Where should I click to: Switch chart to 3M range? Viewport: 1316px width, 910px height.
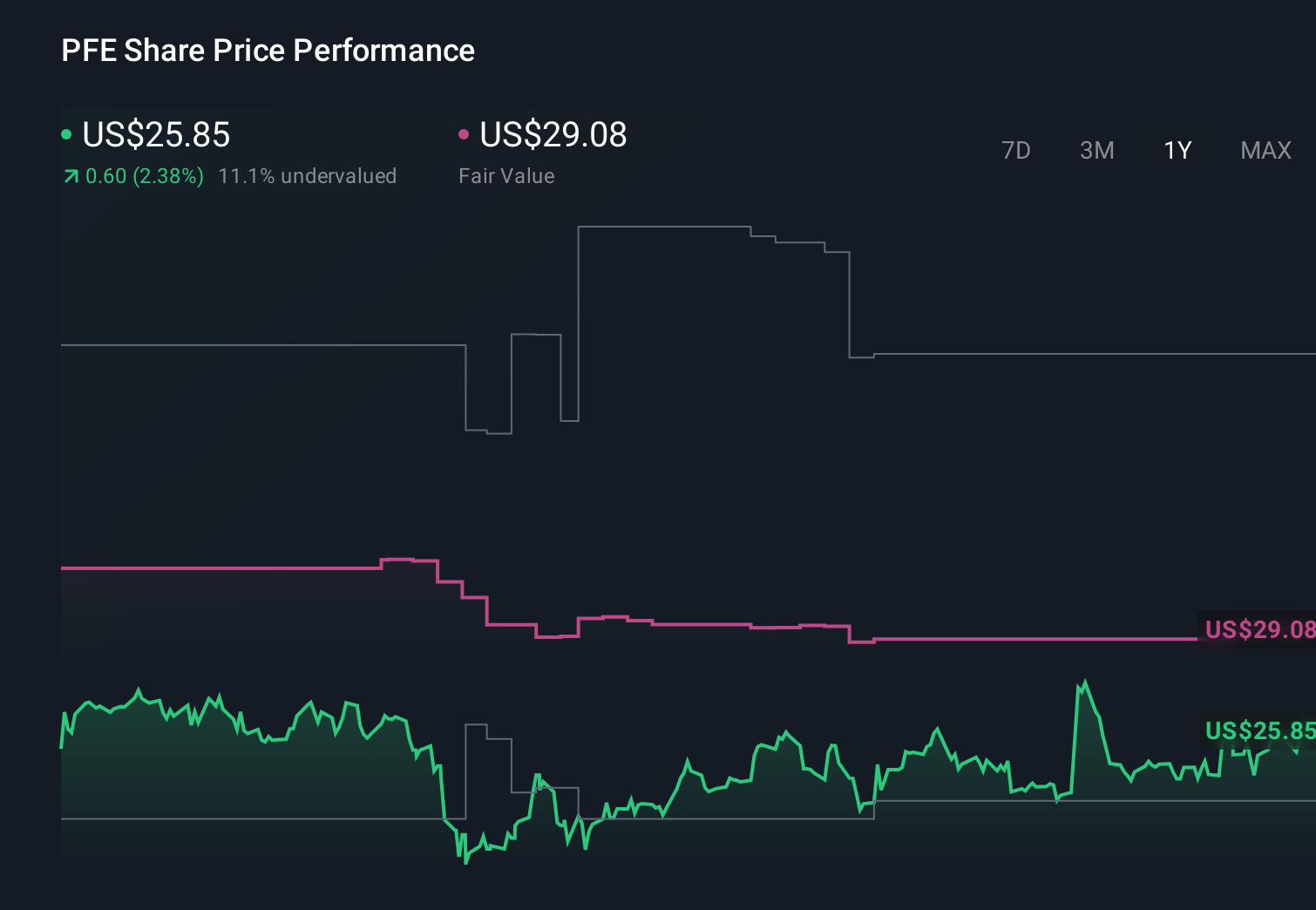click(x=1096, y=150)
